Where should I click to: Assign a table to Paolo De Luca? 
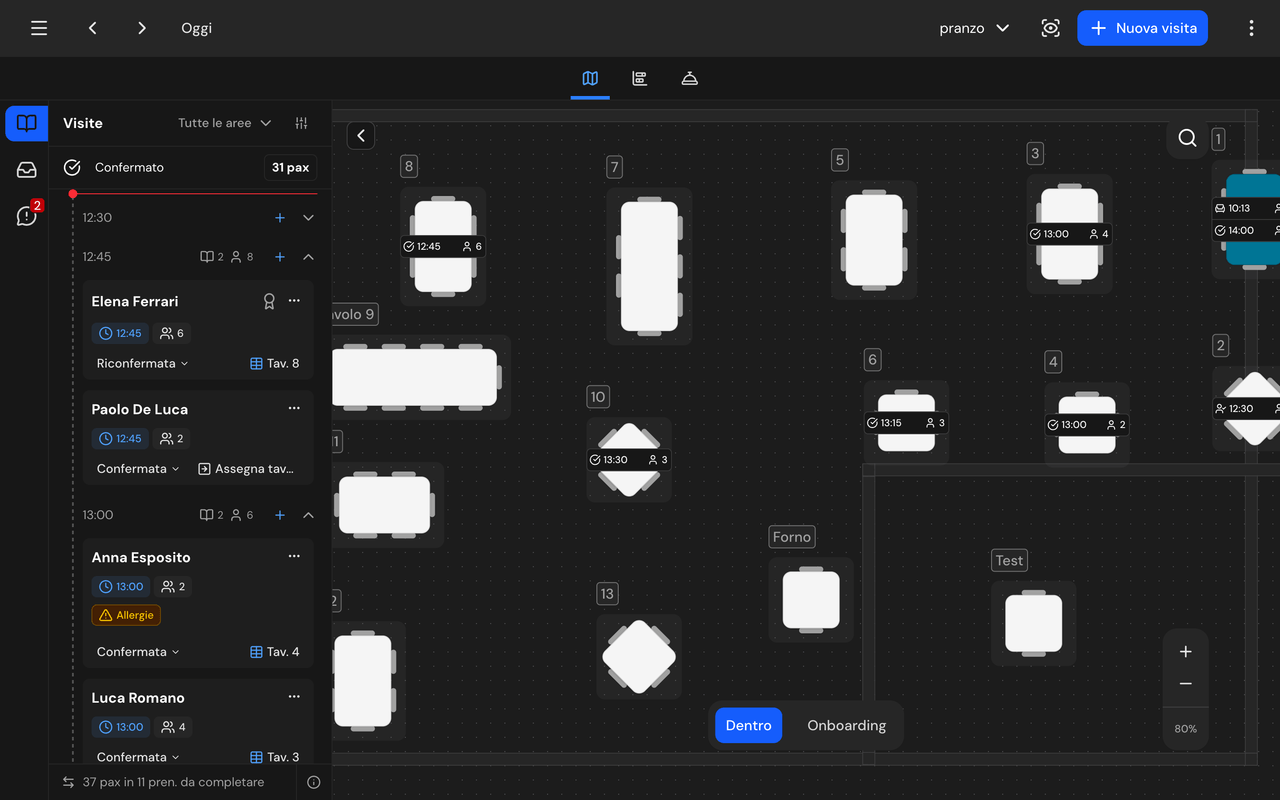tap(246, 468)
